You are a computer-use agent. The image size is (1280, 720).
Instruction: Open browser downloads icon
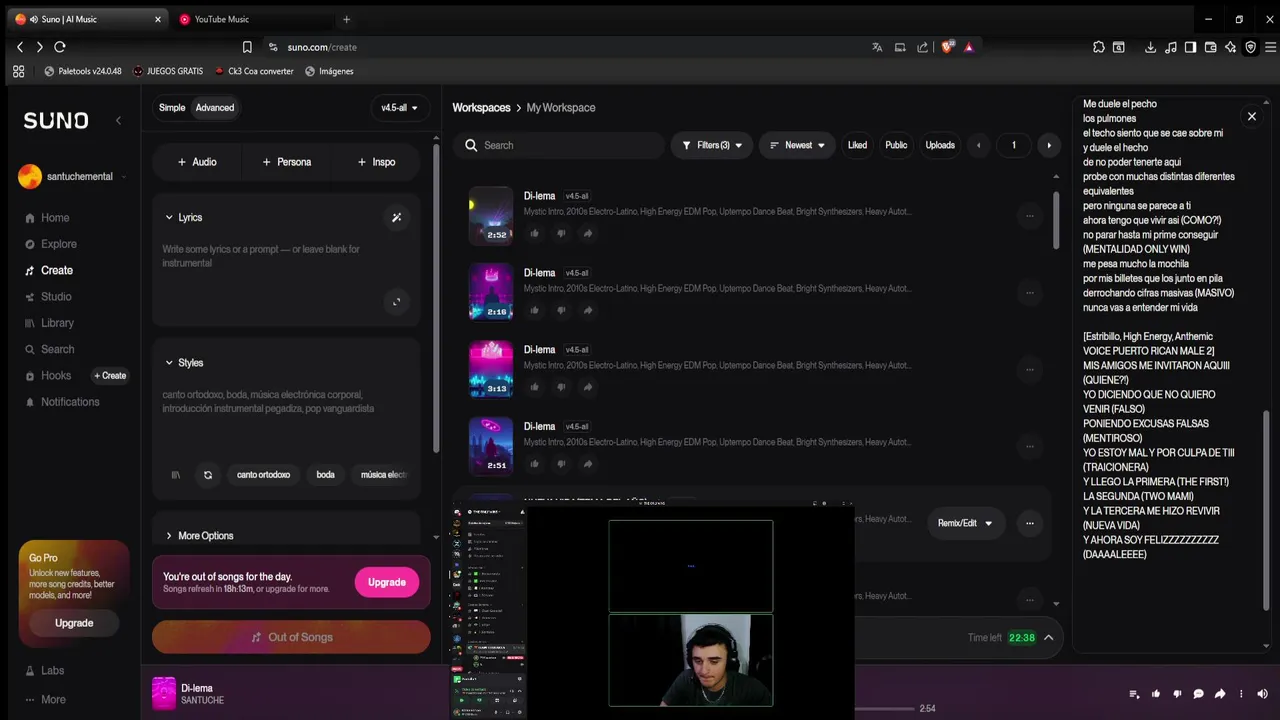[x=1150, y=47]
